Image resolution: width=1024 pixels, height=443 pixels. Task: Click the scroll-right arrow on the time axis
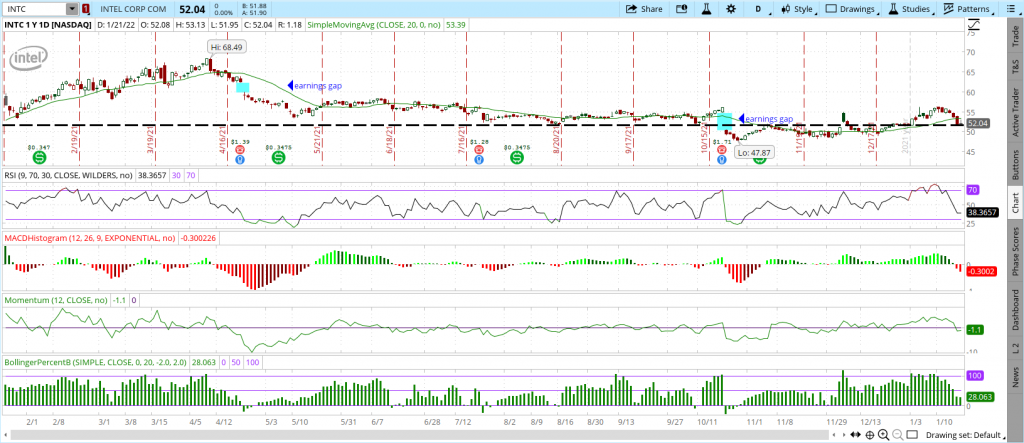[x=842, y=435]
